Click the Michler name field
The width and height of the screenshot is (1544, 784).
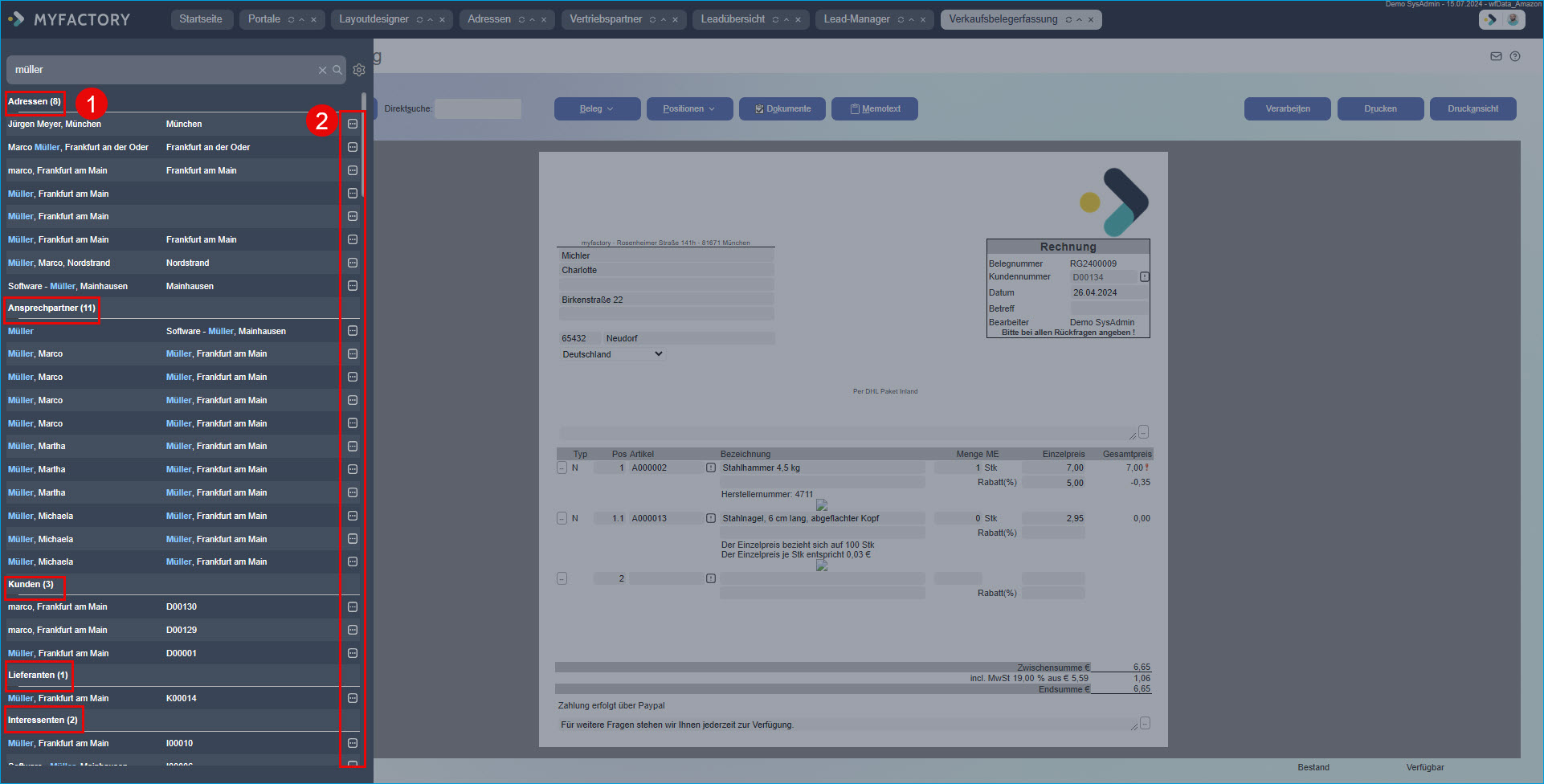click(667, 255)
